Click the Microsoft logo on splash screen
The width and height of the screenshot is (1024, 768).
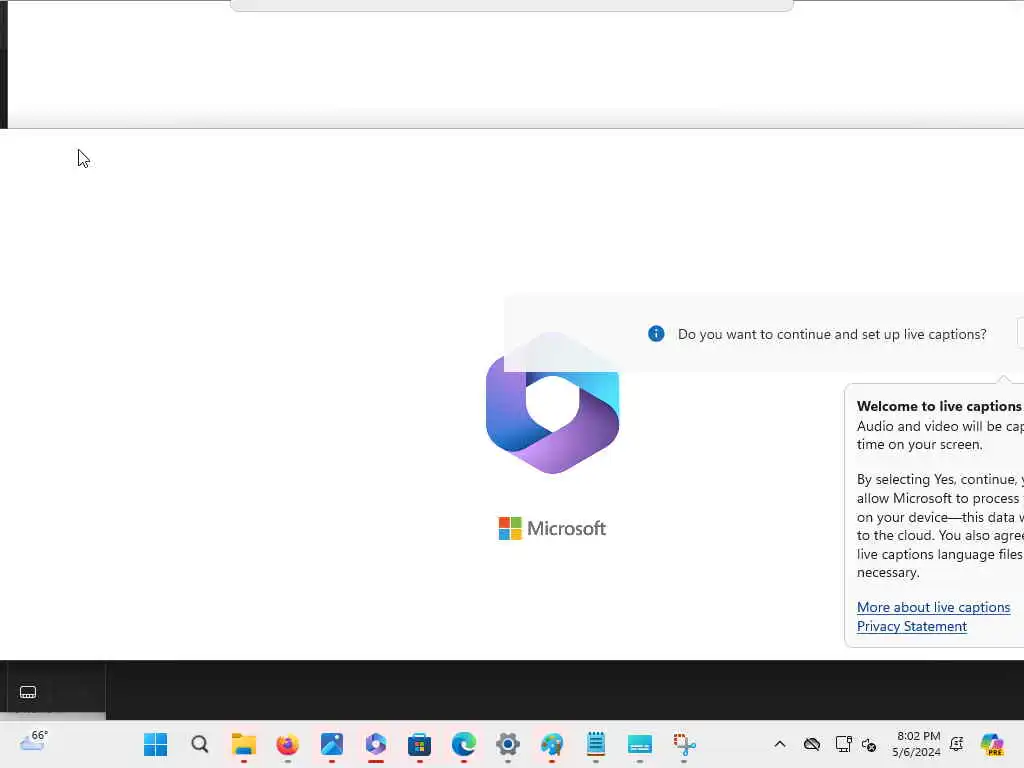[552, 528]
